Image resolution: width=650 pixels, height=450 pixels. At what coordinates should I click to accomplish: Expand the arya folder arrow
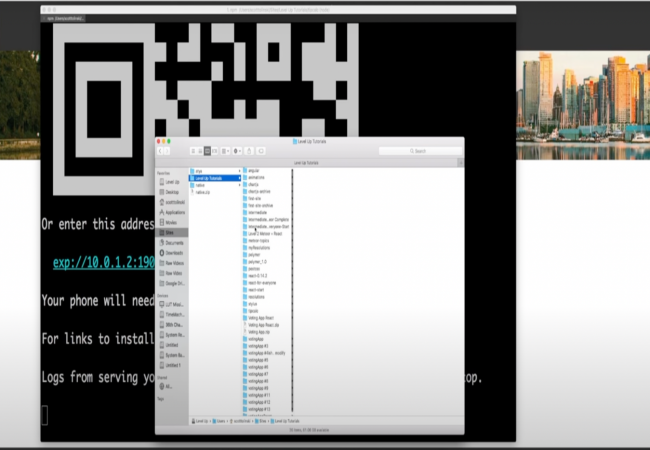239,171
